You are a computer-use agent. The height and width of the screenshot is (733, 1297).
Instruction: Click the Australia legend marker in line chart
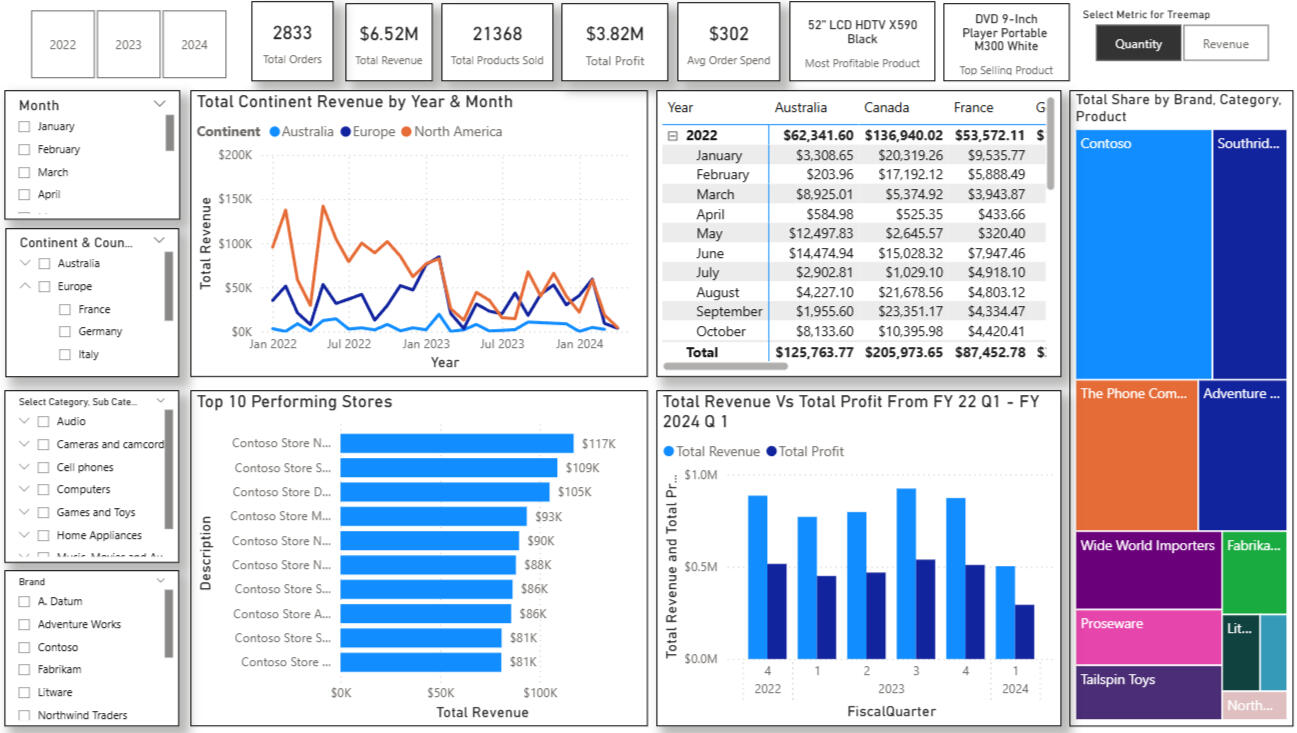[275, 132]
